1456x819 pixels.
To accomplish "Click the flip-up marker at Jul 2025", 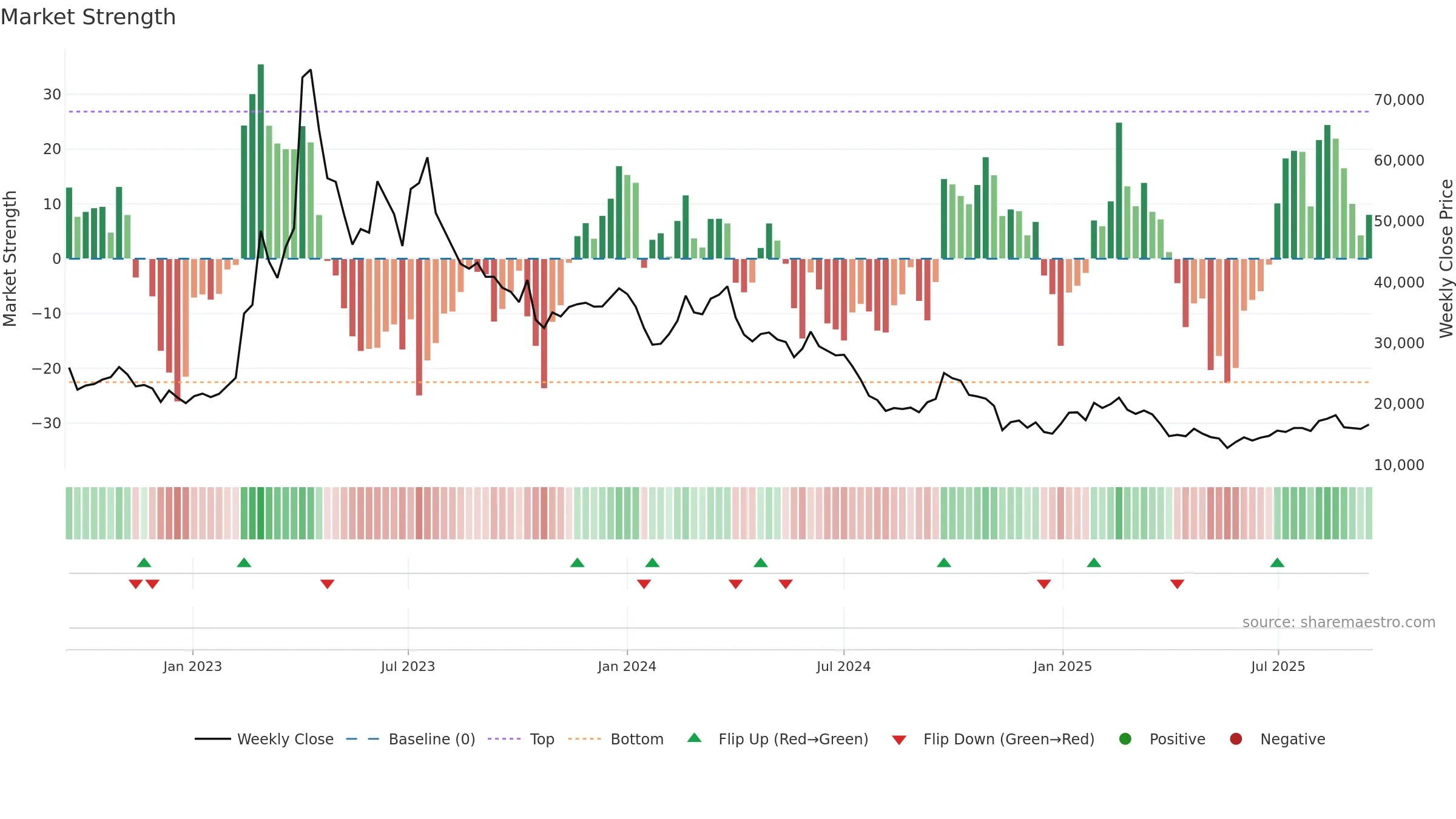I will click(x=1277, y=563).
